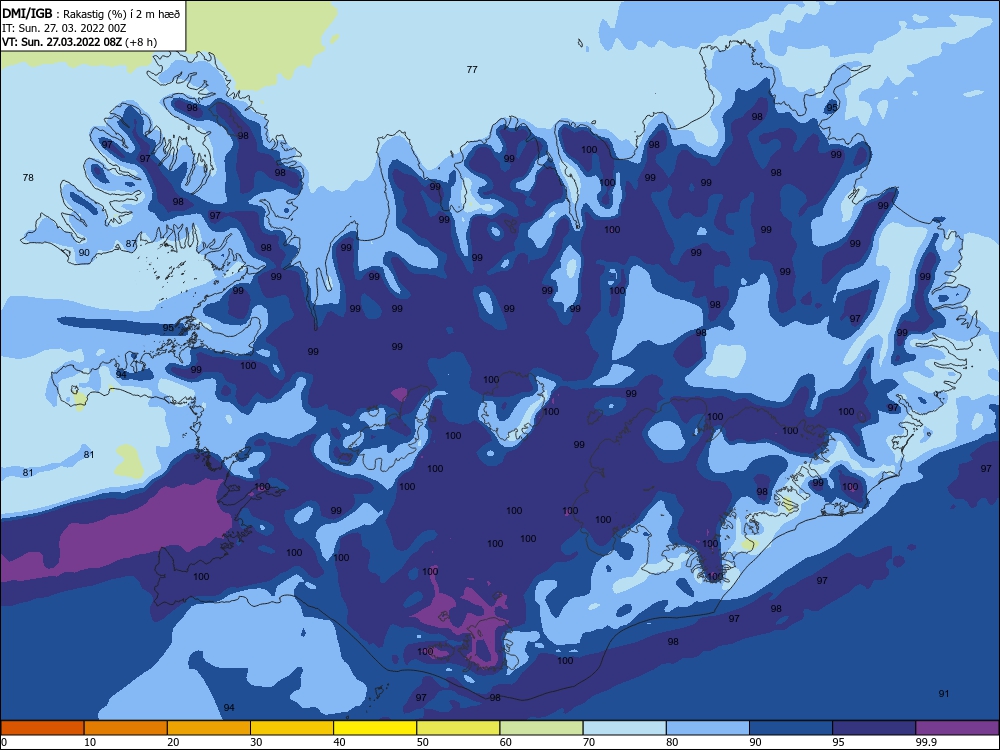
Task: Click the map value 77 over the northern sea
Action: coord(472,70)
